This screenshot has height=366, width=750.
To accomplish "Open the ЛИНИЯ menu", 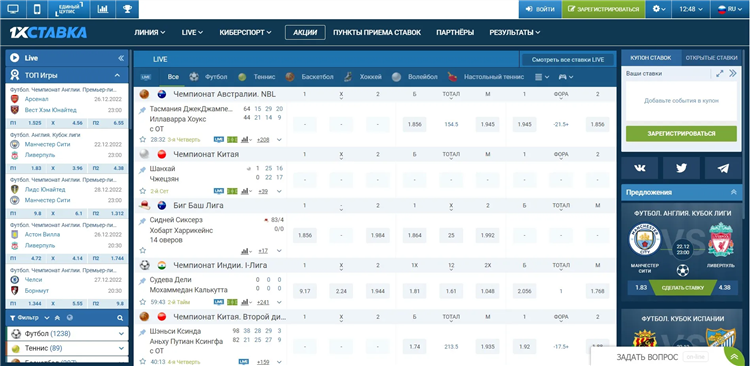I will [x=150, y=33].
